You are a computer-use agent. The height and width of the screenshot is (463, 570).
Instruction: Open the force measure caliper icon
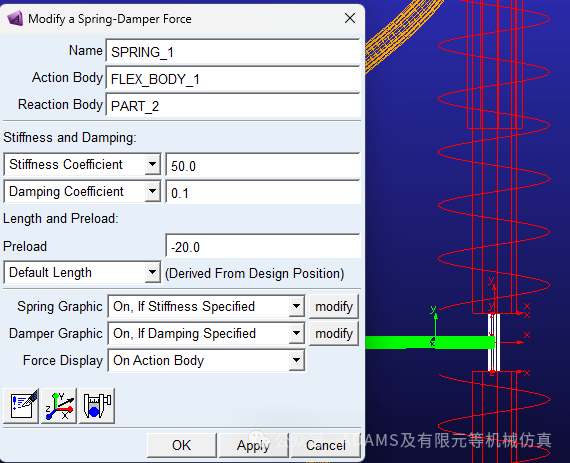click(97, 406)
